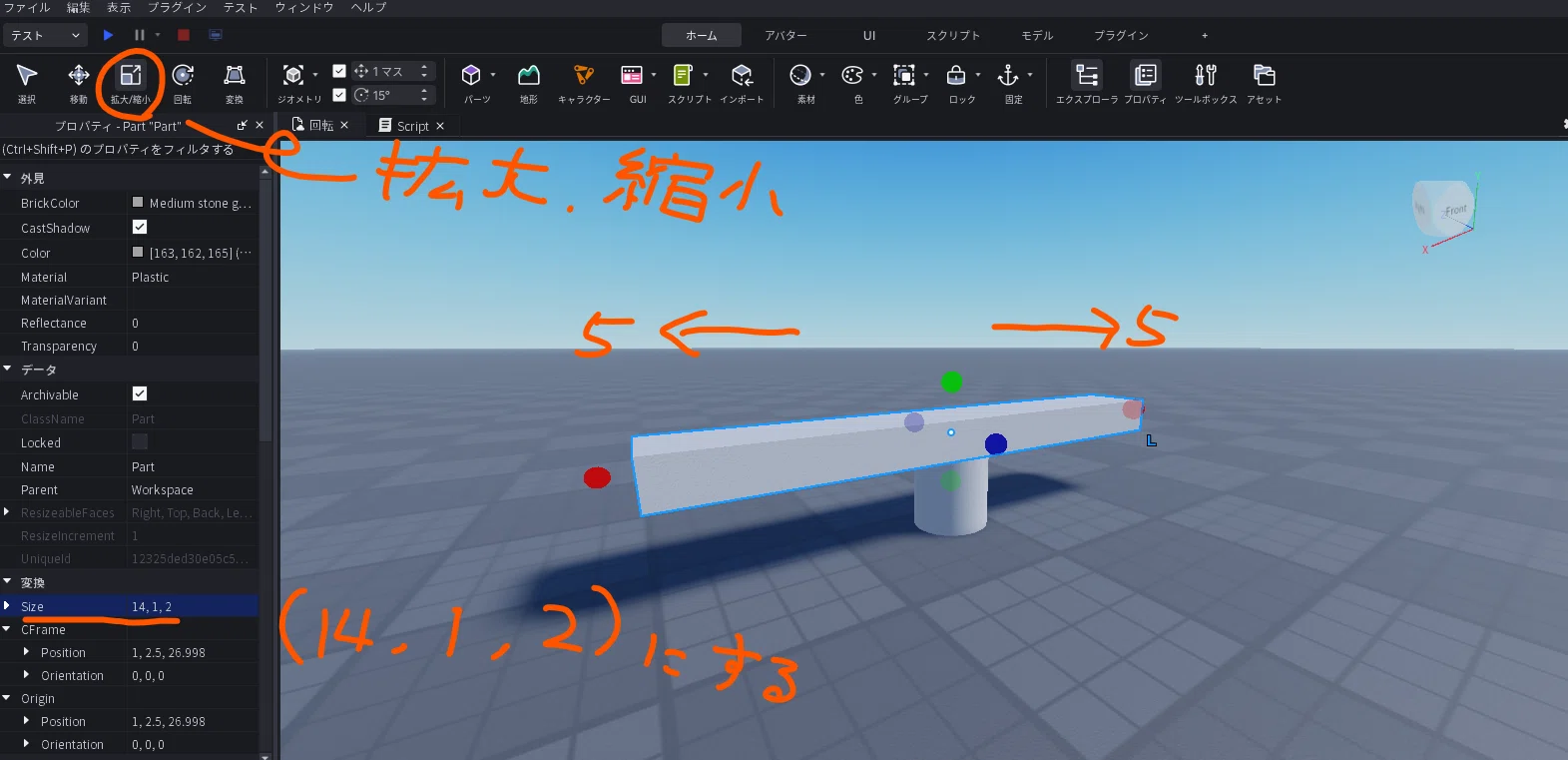Toggle the 15° rotation snap checkbox
Image resolution: width=1568 pixels, height=760 pixels.
coord(339,95)
